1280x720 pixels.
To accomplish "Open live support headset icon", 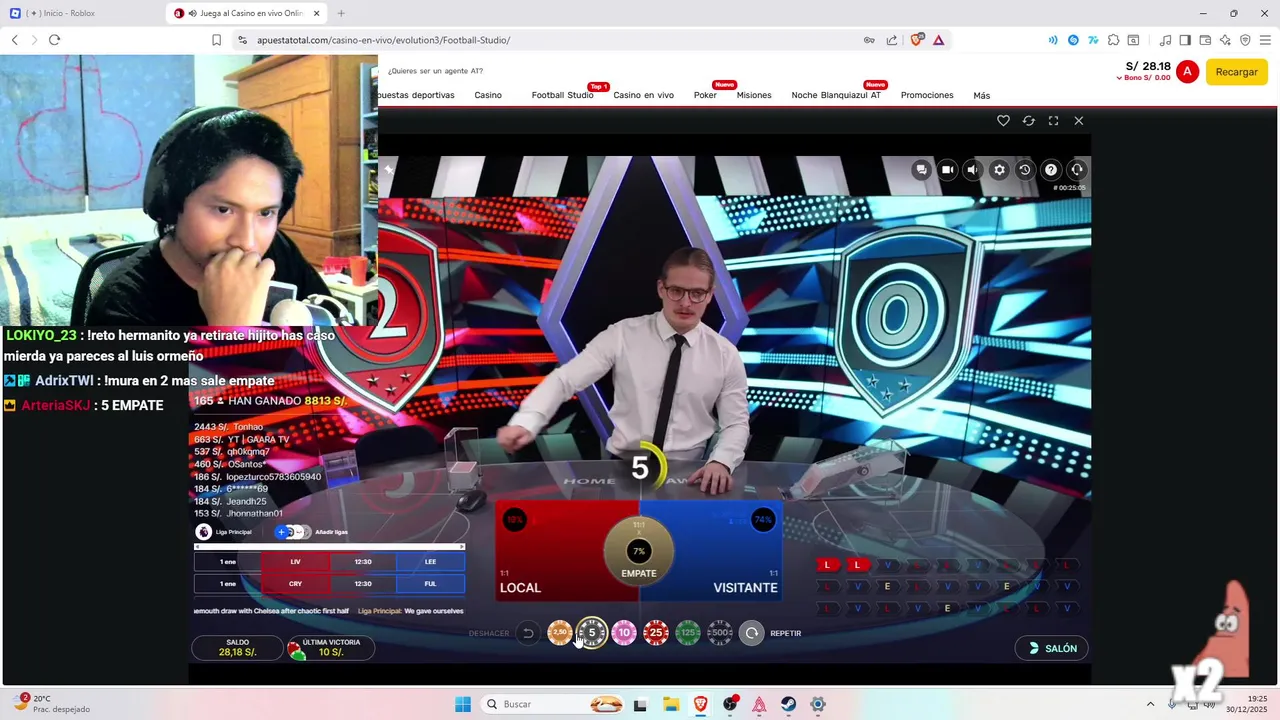I will (1077, 170).
